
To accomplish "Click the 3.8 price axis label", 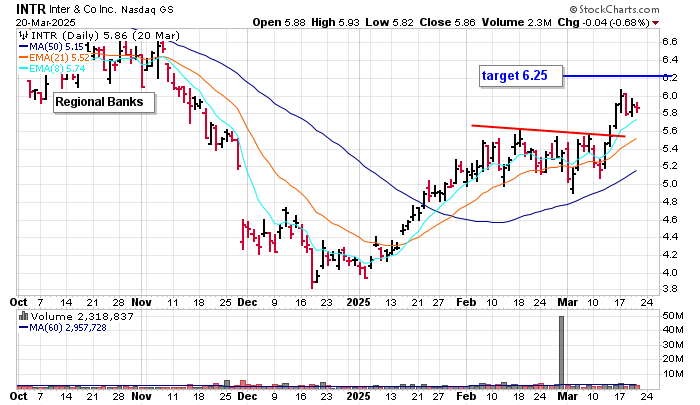I will 670,289.
